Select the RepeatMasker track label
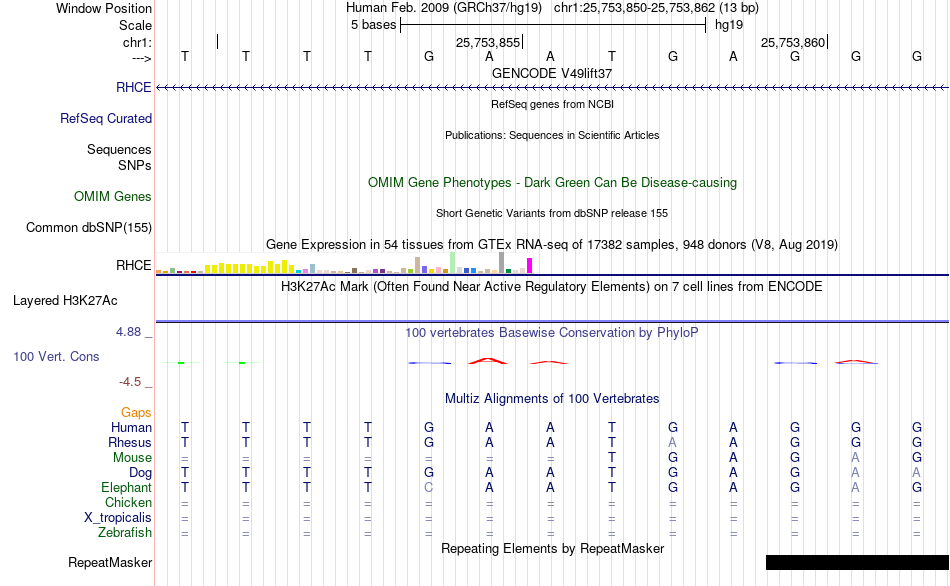Image resolution: width=950 pixels, height=586 pixels. [x=110, y=562]
